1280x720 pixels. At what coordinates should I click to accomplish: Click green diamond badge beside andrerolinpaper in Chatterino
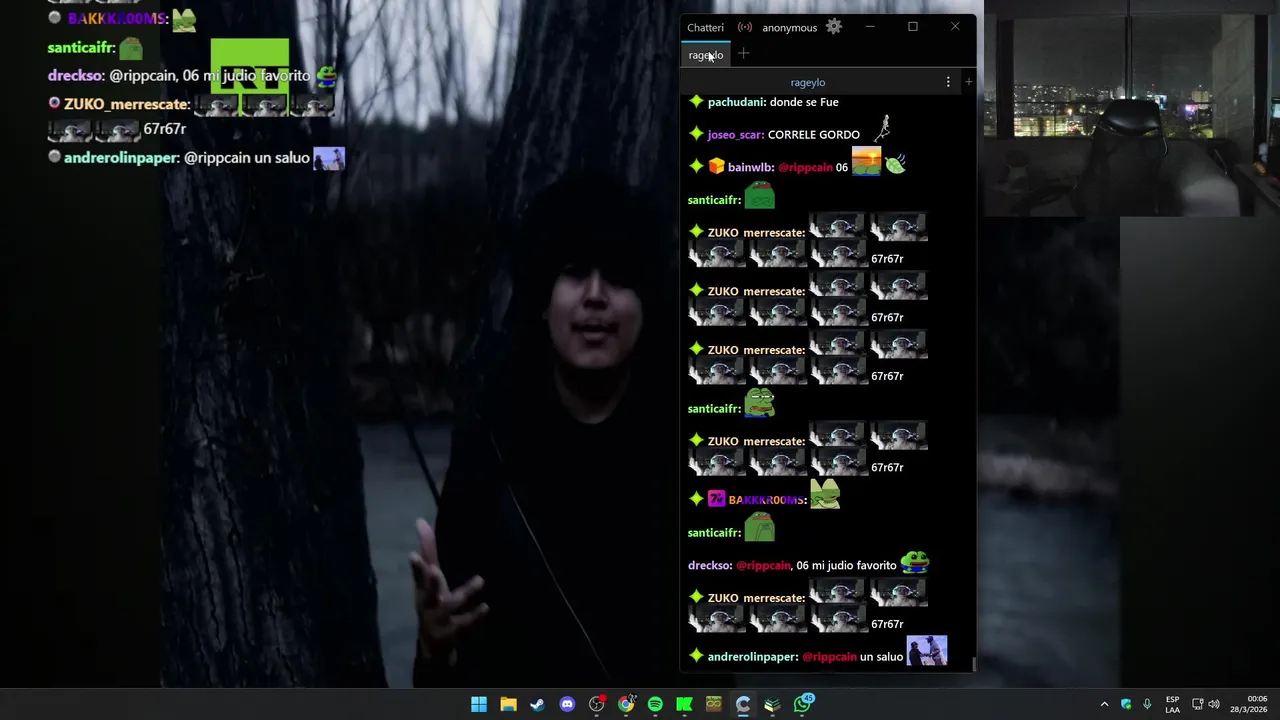[696, 656]
